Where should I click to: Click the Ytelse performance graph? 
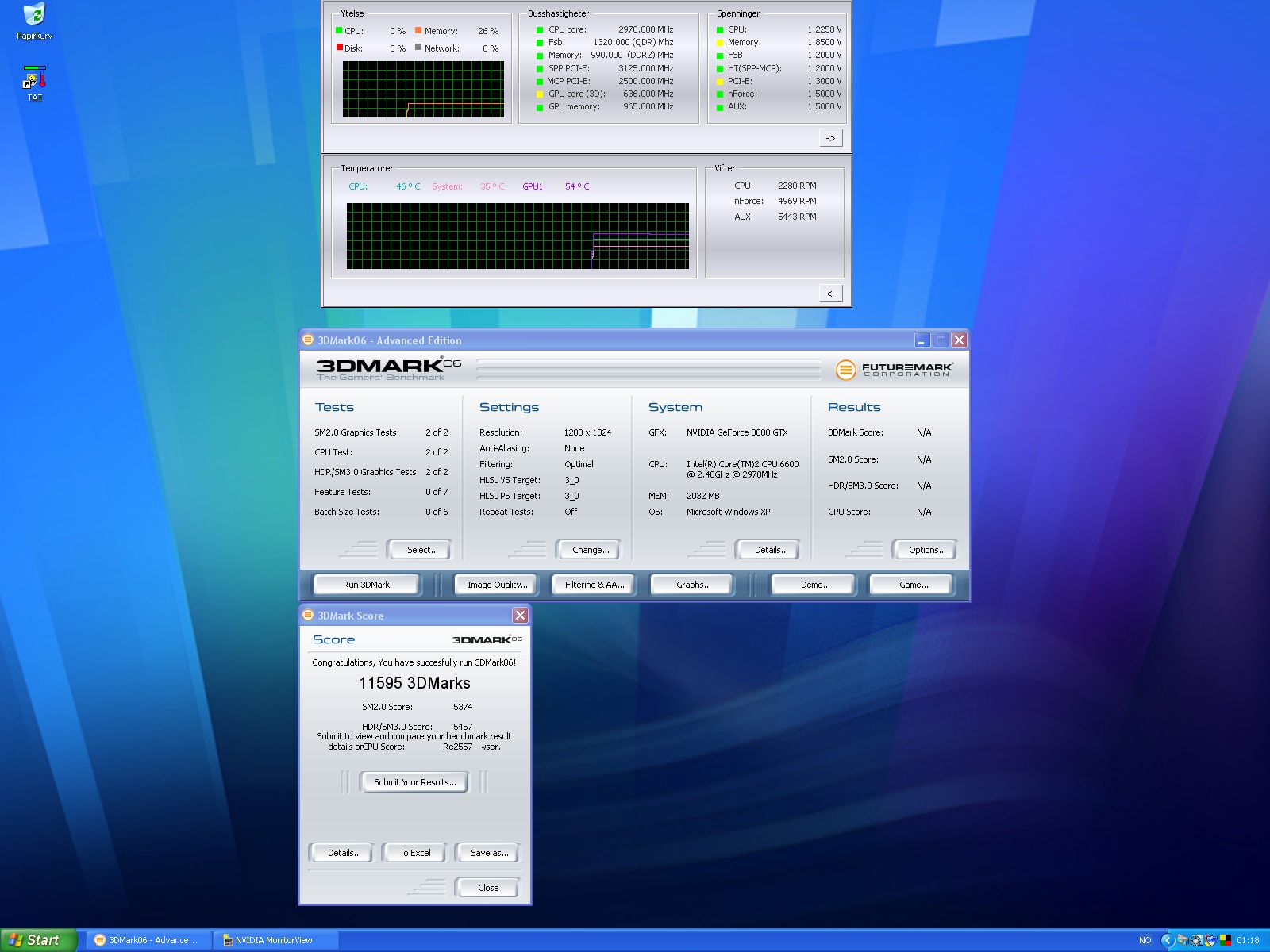click(423, 90)
